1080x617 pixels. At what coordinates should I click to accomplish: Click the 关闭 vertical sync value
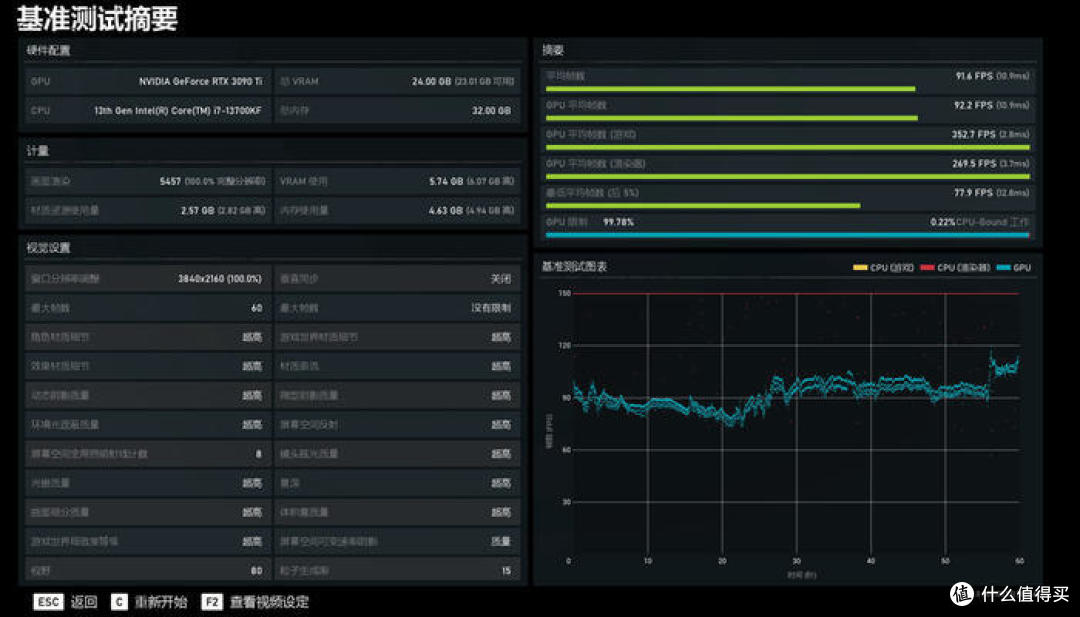point(500,279)
